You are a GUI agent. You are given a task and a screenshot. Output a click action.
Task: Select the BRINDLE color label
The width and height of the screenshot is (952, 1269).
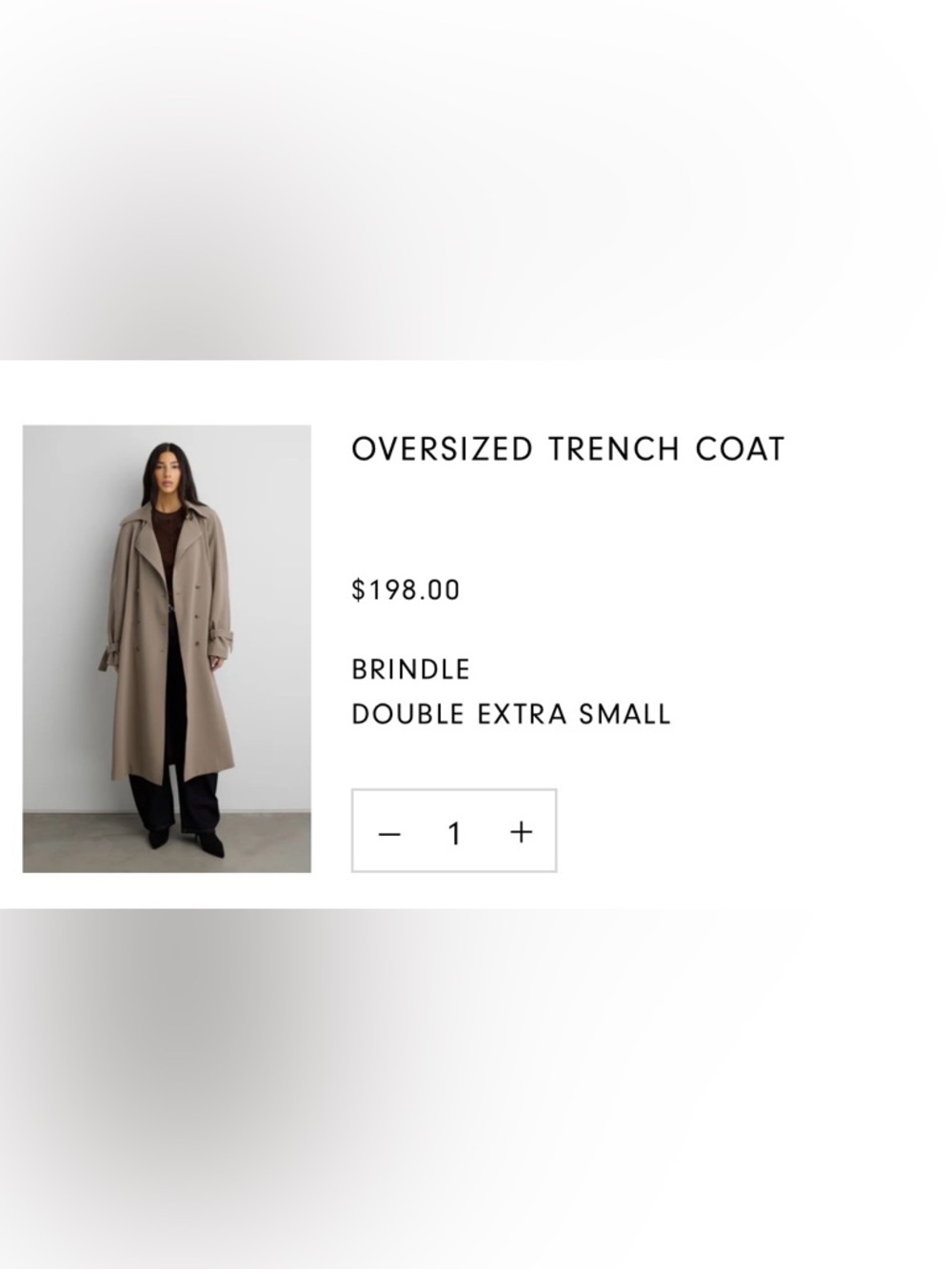411,669
